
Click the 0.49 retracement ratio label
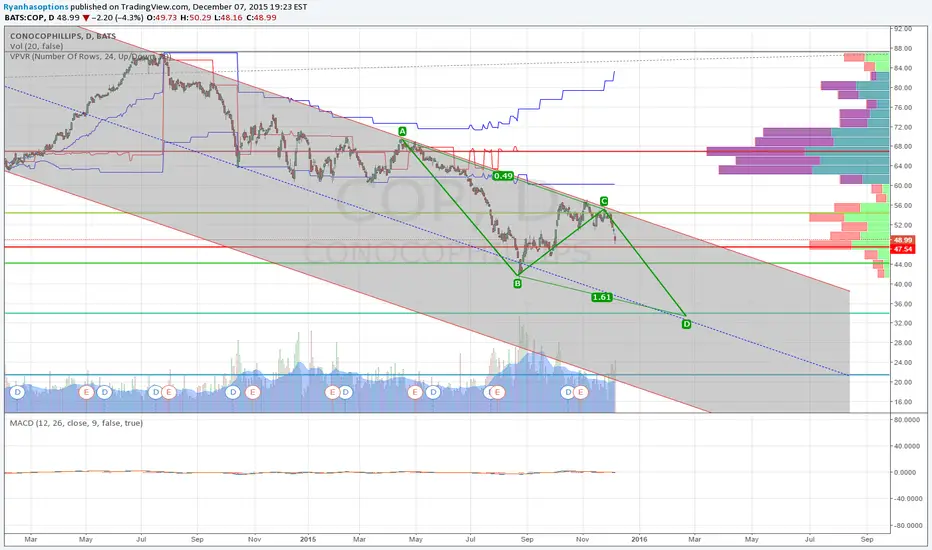pyautogui.click(x=503, y=176)
